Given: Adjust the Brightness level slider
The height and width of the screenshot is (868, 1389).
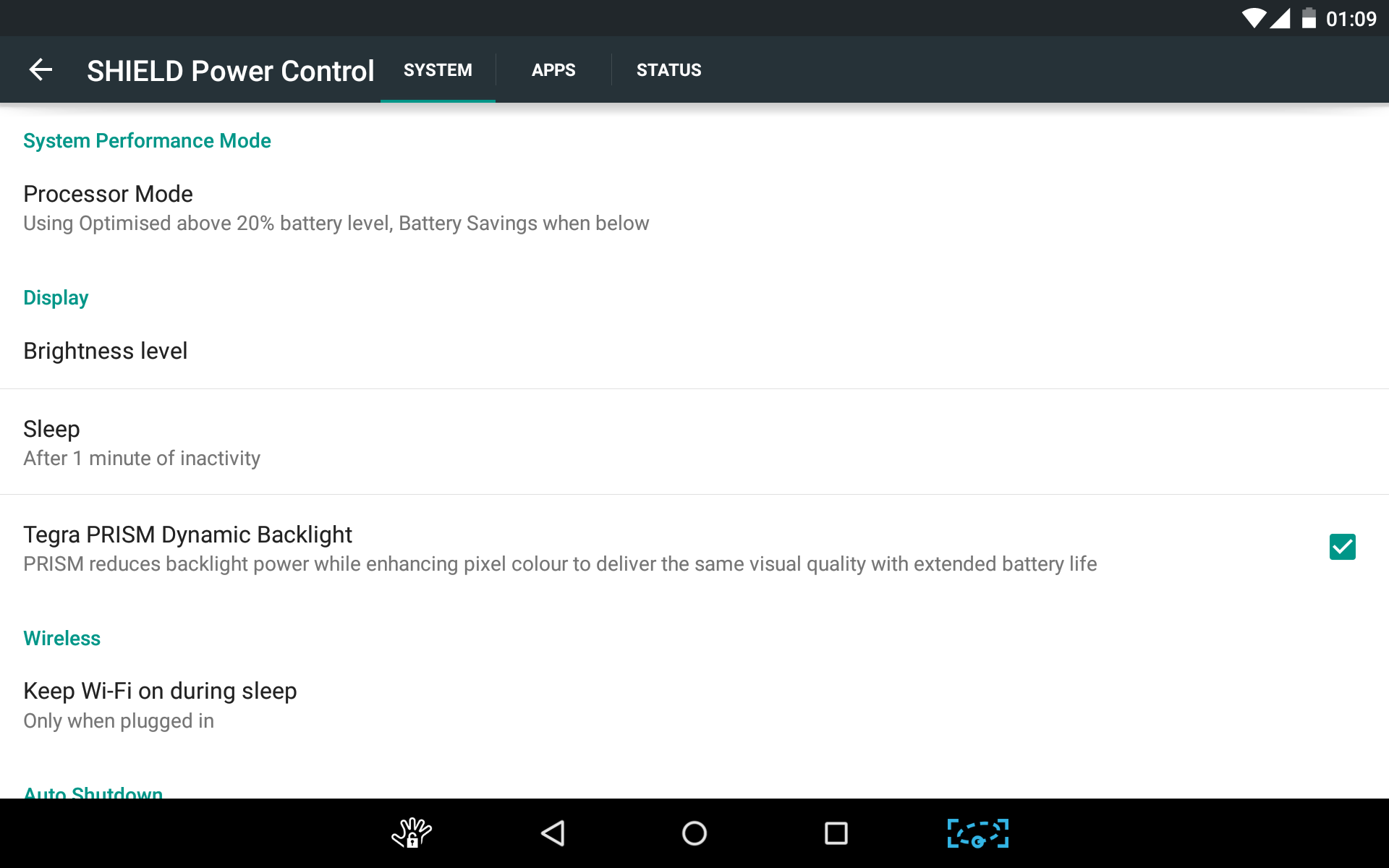Looking at the screenshot, I should [x=105, y=350].
